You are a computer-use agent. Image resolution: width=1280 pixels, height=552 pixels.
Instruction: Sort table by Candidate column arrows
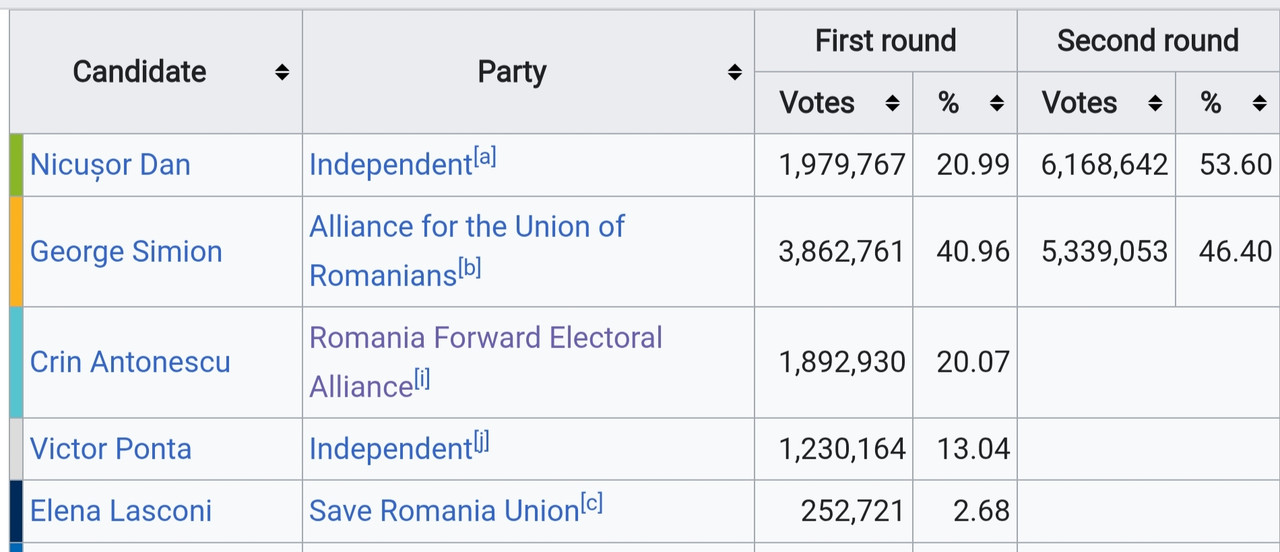[x=282, y=72]
